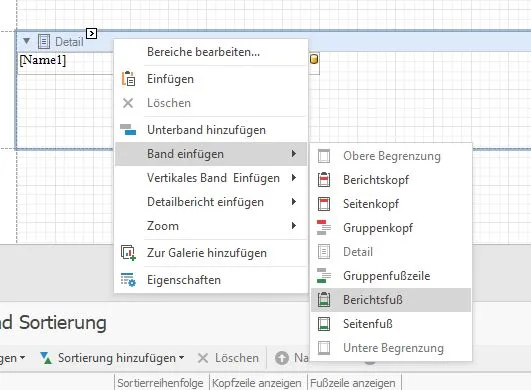Open the Zoom submenu
Viewport: 531px width, 390px height.
point(211,226)
